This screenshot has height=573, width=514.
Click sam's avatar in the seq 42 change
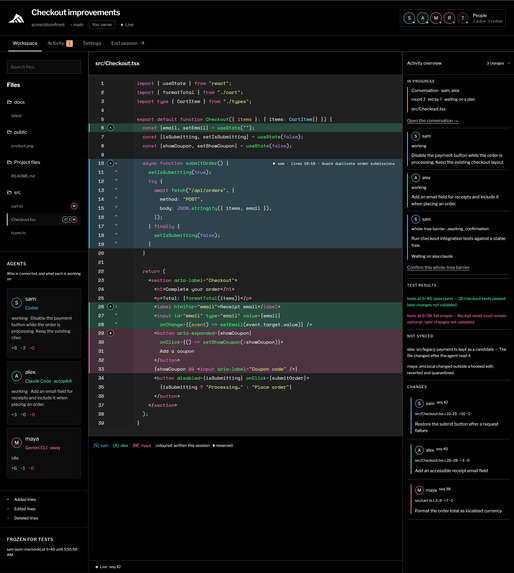coord(419,403)
